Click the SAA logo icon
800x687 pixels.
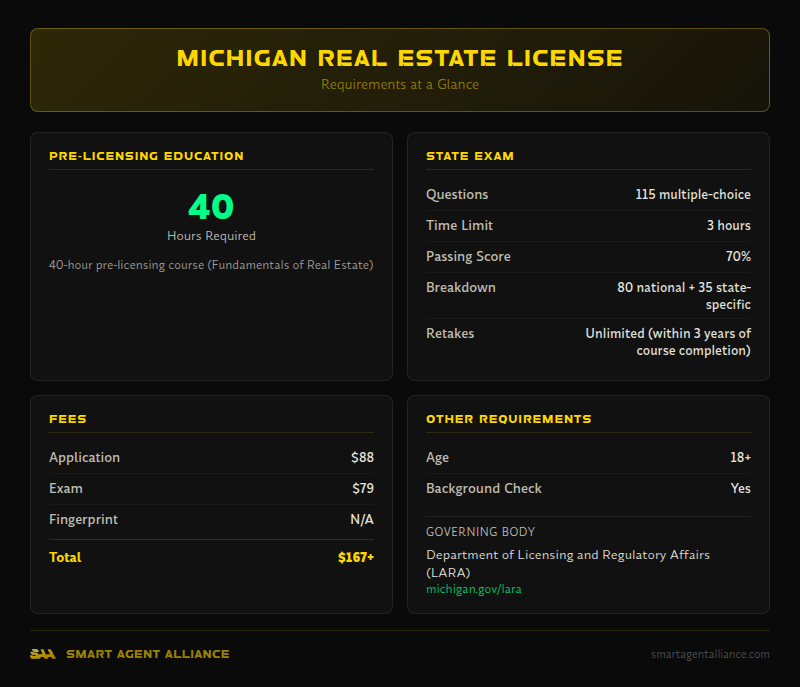42,654
